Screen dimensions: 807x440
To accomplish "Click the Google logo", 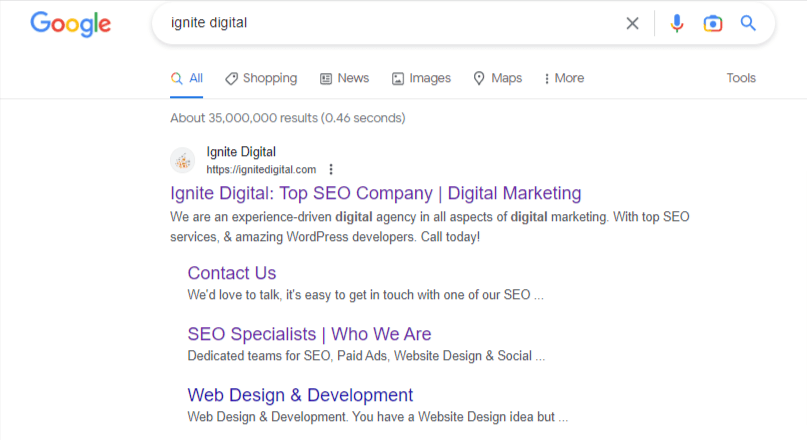I will coord(70,24).
